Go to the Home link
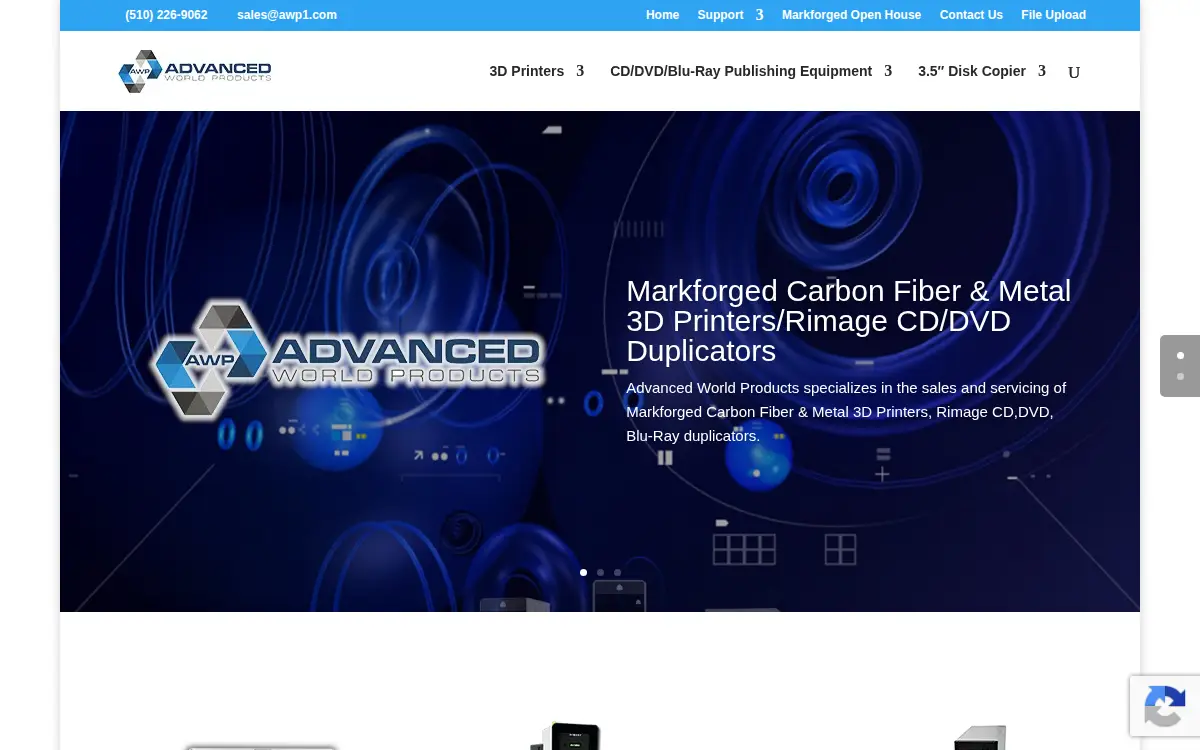This screenshot has width=1200, height=750. point(662,15)
